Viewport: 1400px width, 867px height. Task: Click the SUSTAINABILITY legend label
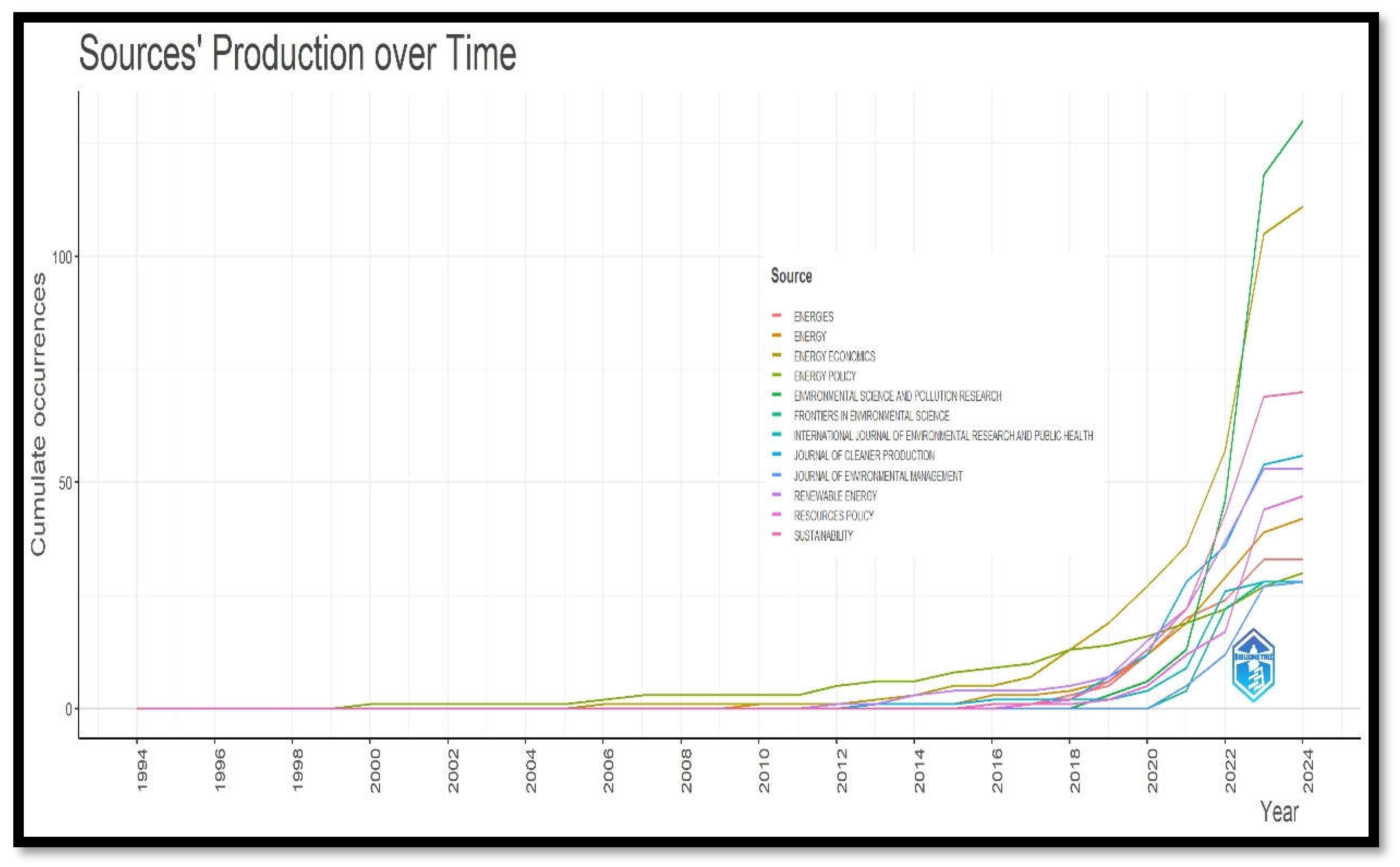pos(823,536)
